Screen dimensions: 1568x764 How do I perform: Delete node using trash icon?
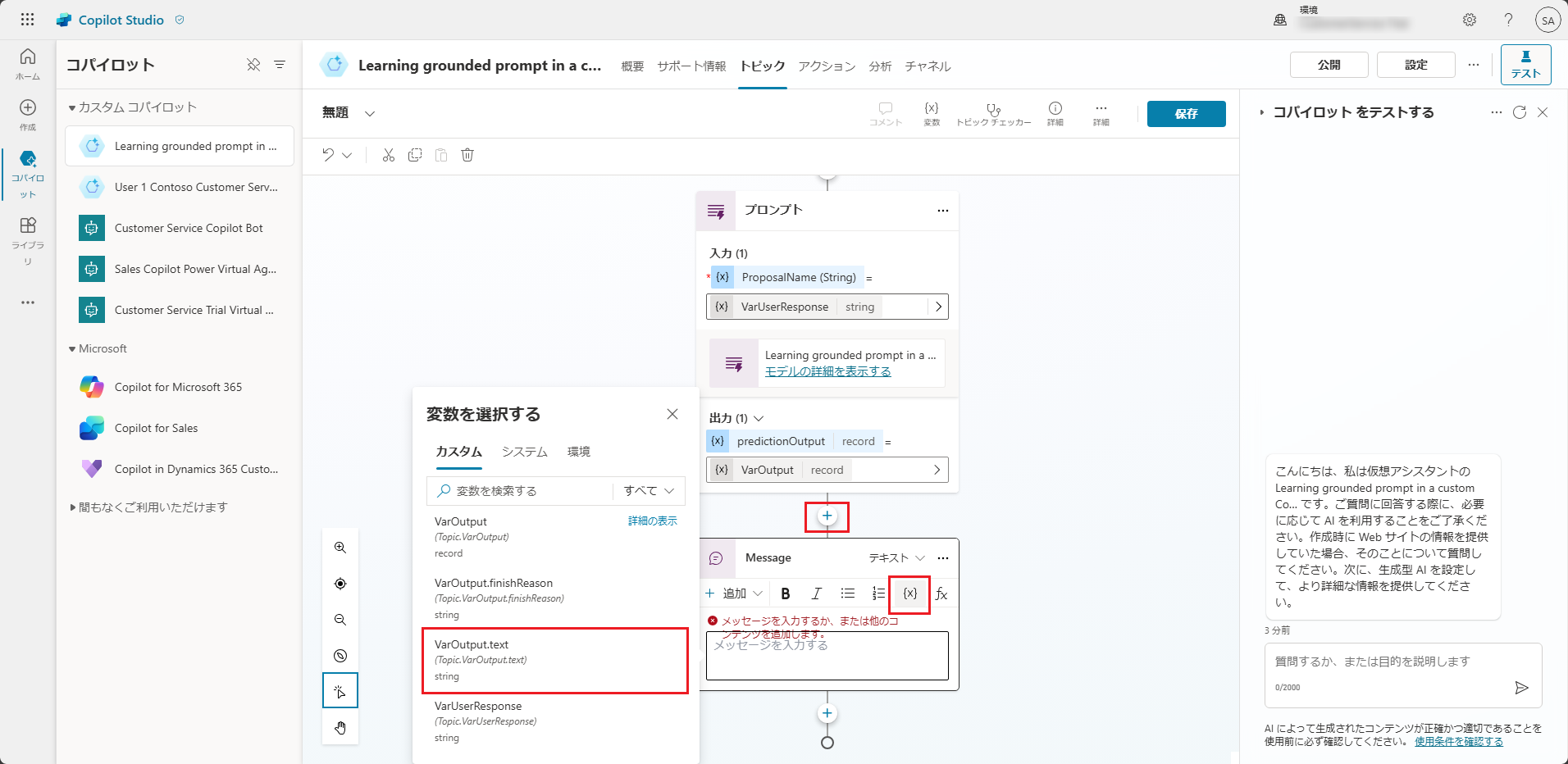pos(467,155)
